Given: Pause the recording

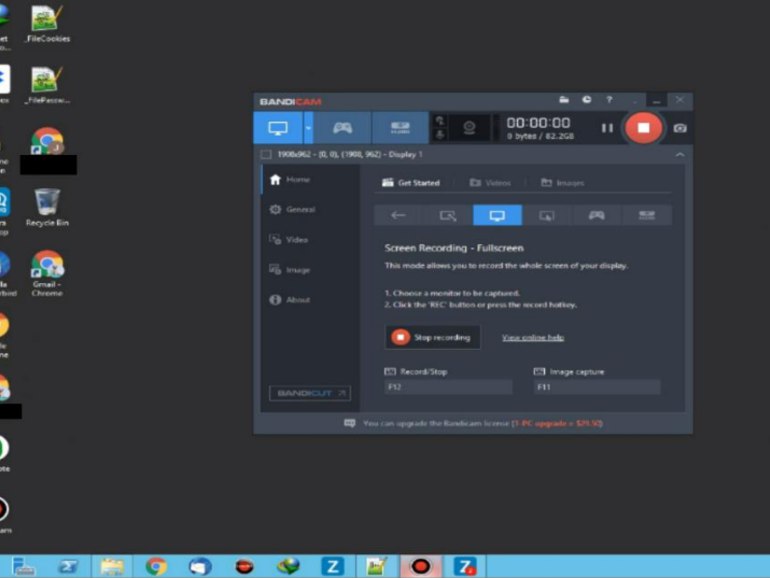Looking at the screenshot, I should click(607, 128).
